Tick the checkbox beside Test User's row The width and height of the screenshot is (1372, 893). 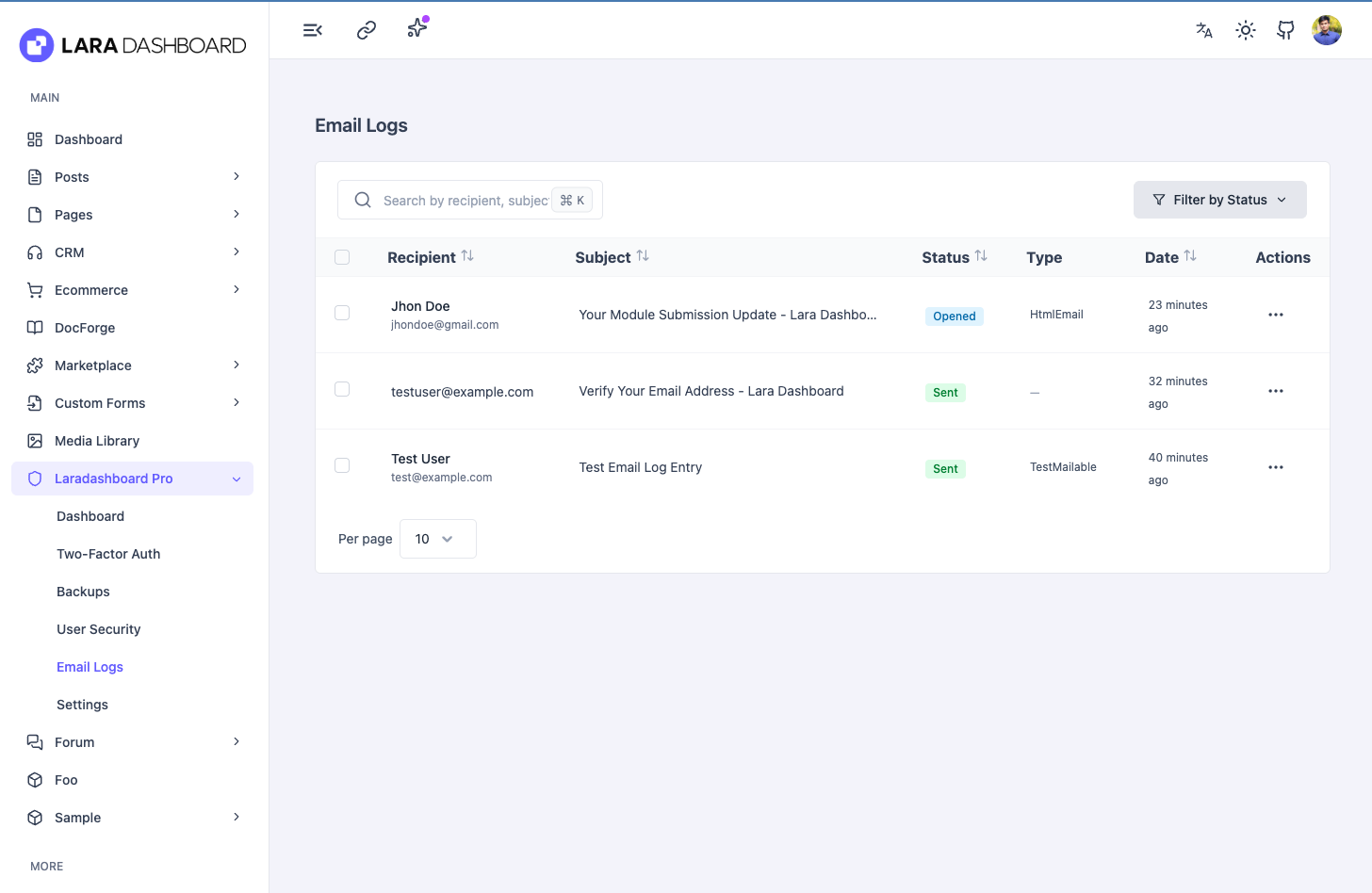342,464
